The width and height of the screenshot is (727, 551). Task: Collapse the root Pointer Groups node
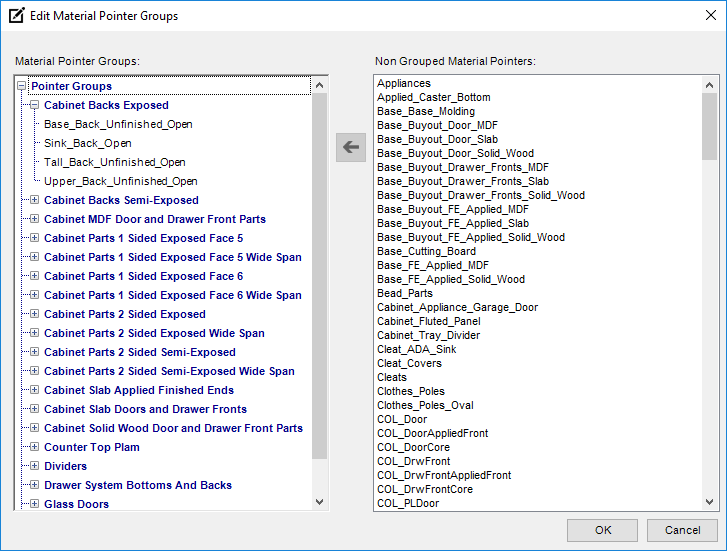(21, 86)
